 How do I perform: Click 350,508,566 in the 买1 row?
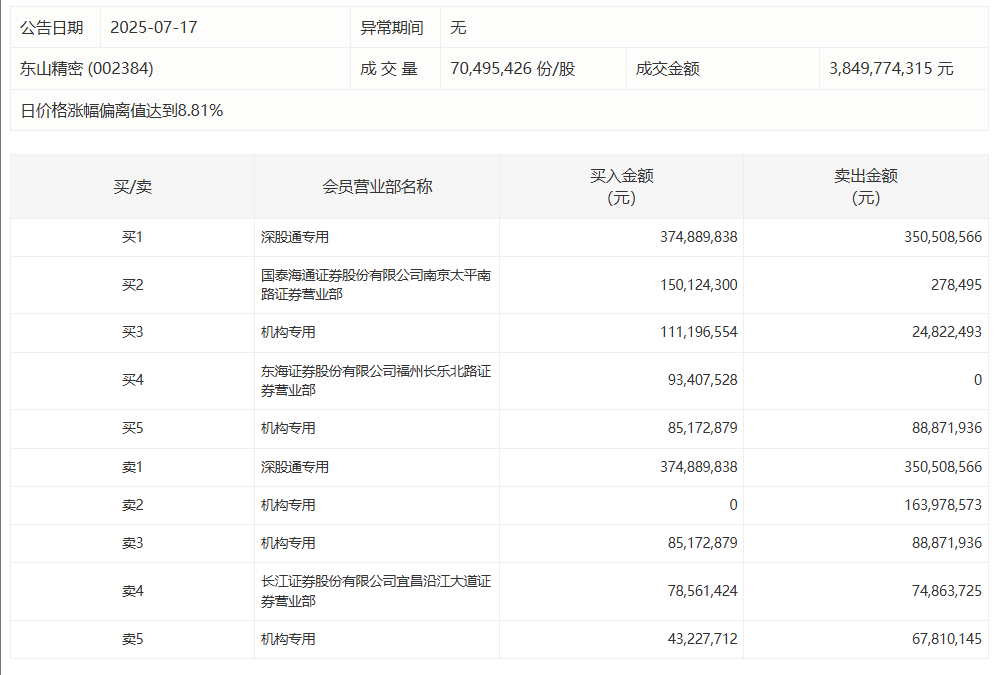[943, 237]
